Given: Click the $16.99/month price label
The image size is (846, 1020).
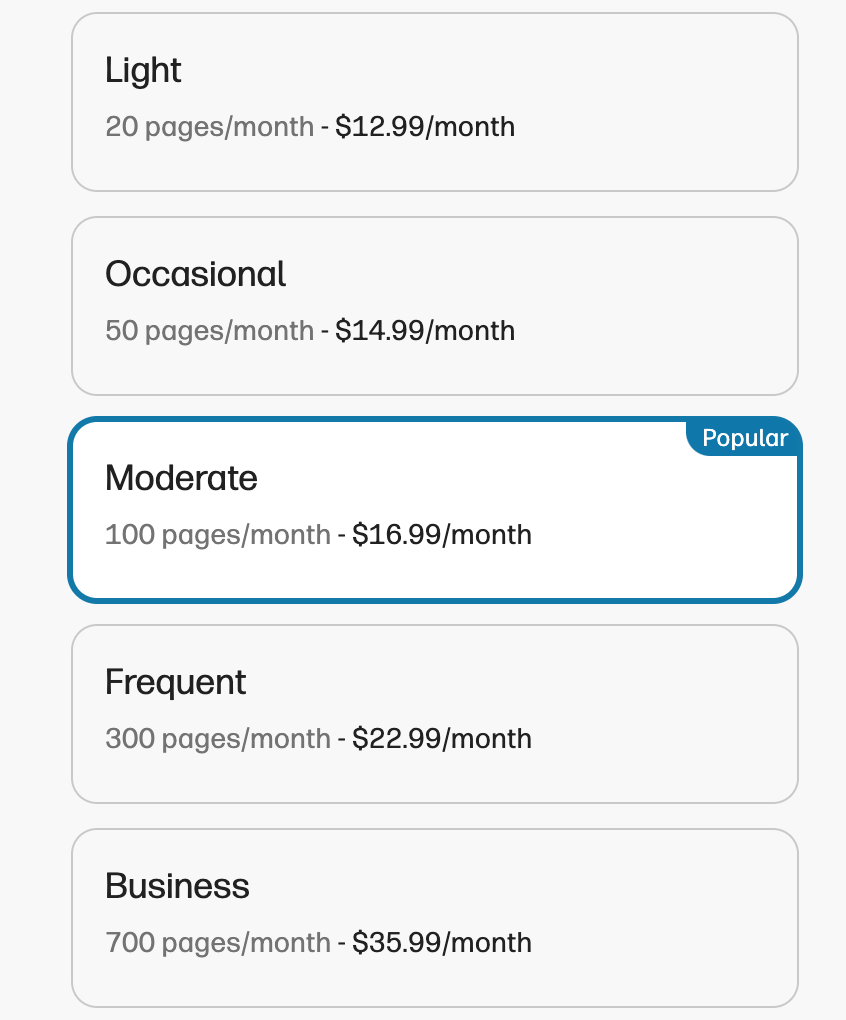Looking at the screenshot, I should click(442, 534).
